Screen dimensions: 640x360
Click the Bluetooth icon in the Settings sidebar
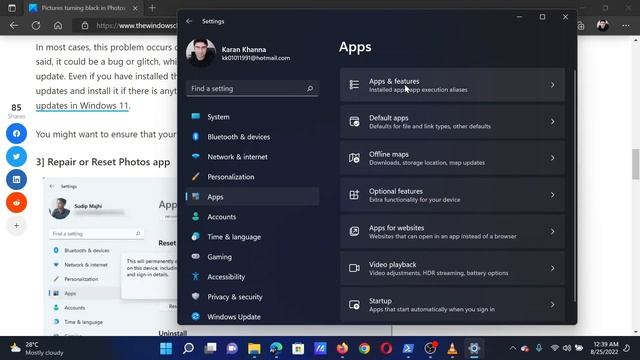[x=196, y=136]
